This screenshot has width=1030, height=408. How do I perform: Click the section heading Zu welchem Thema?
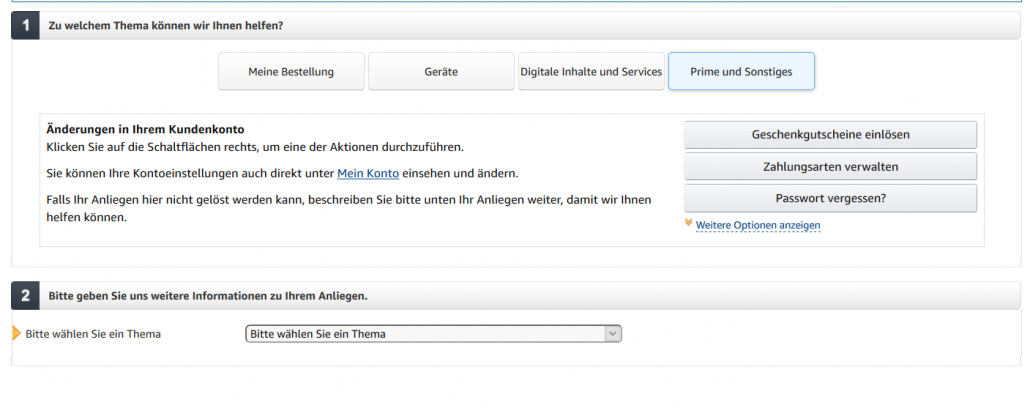click(x=165, y=25)
